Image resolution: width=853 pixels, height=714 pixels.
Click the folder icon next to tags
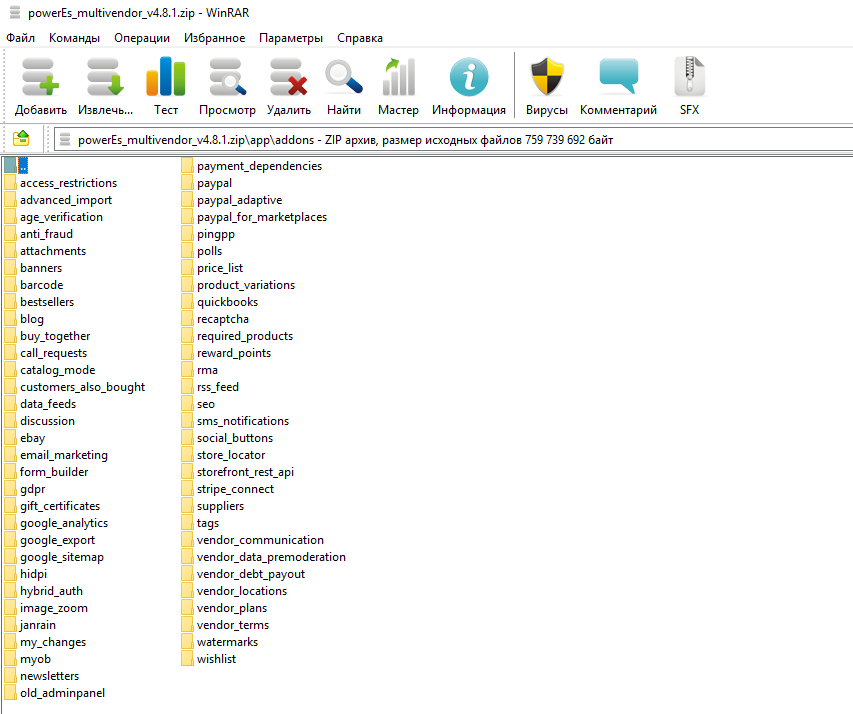pyautogui.click(x=187, y=522)
